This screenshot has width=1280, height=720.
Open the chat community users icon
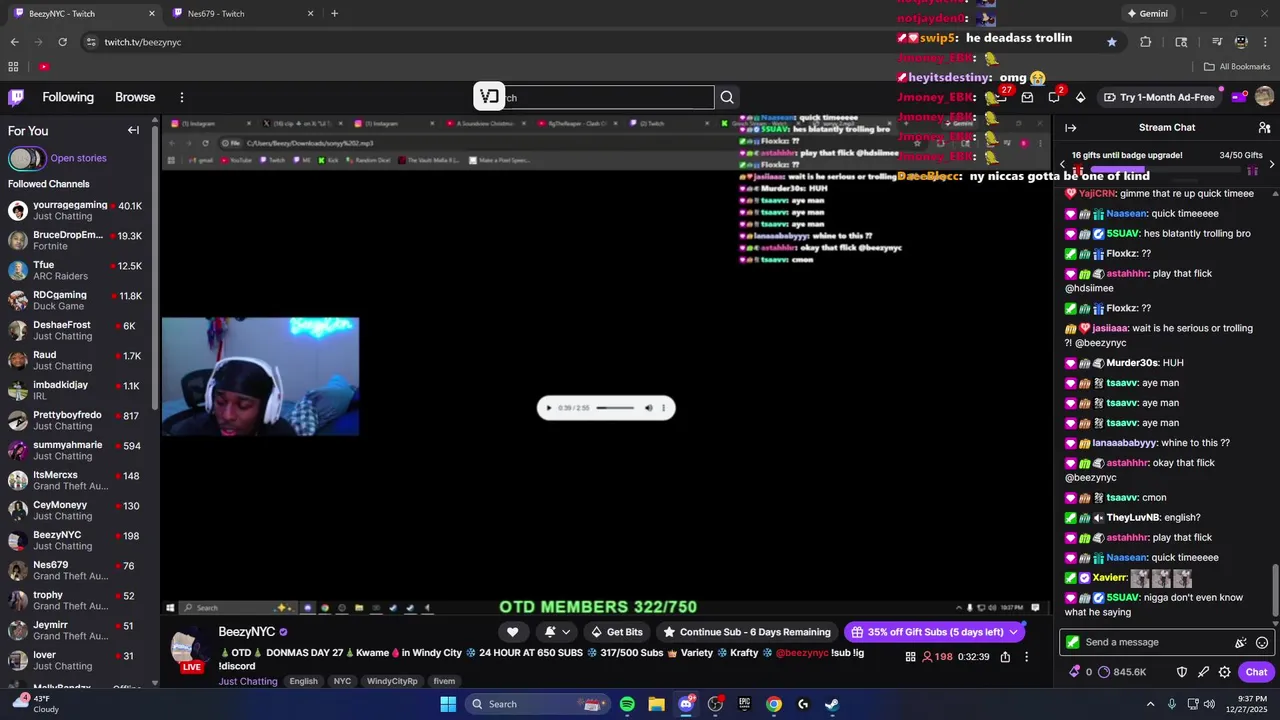[1264, 128]
